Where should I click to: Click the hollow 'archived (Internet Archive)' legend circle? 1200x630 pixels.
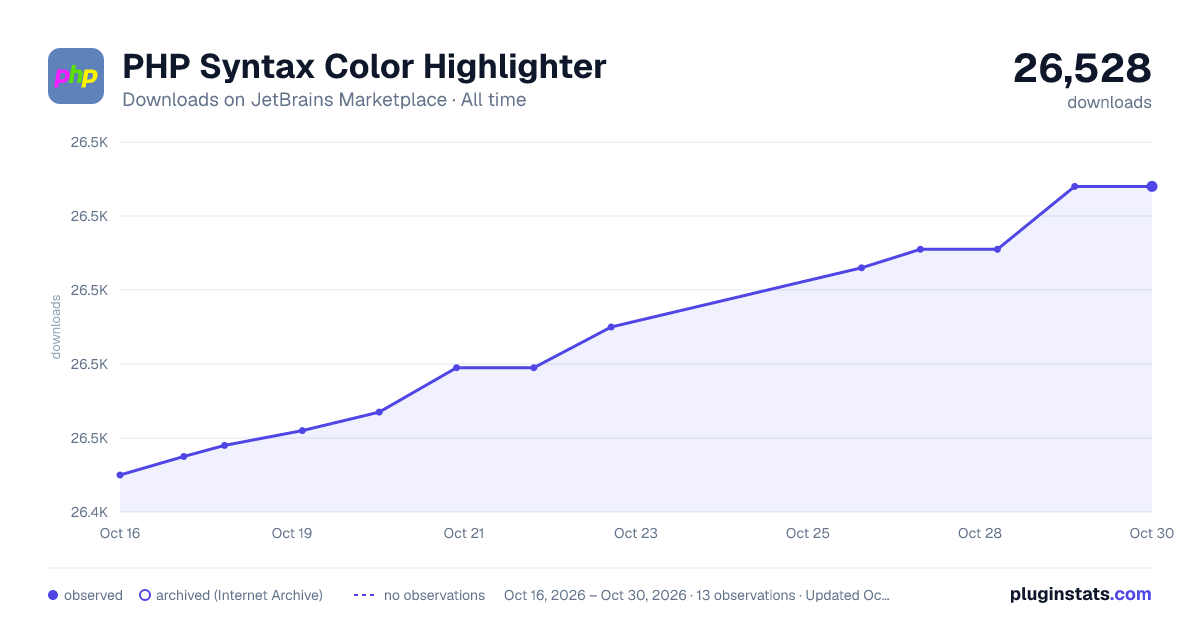click(x=145, y=595)
